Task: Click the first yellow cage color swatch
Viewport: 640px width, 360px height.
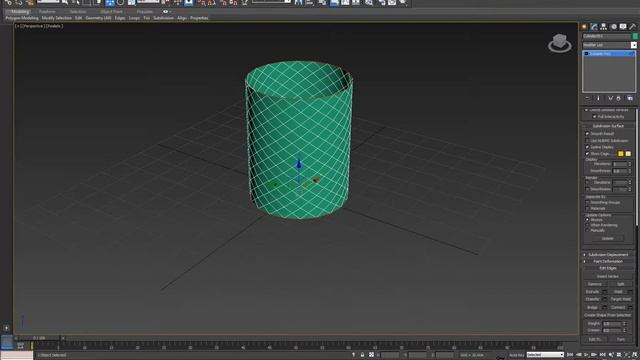Action: click(x=620, y=153)
